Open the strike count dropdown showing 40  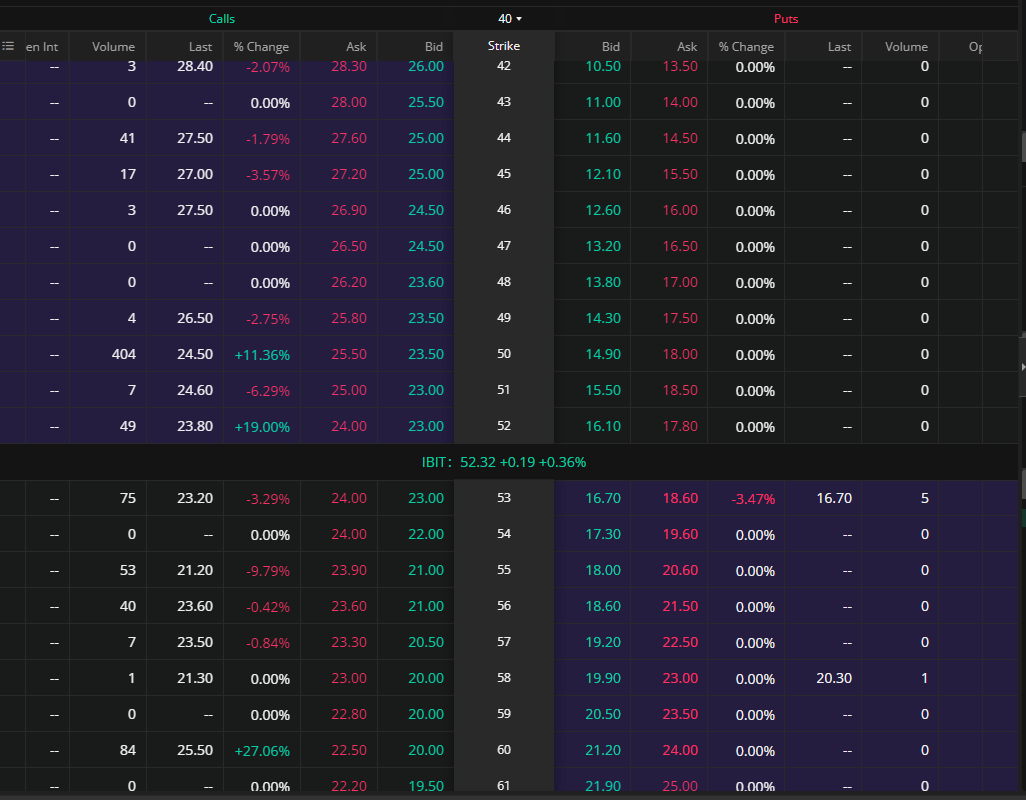click(510, 19)
